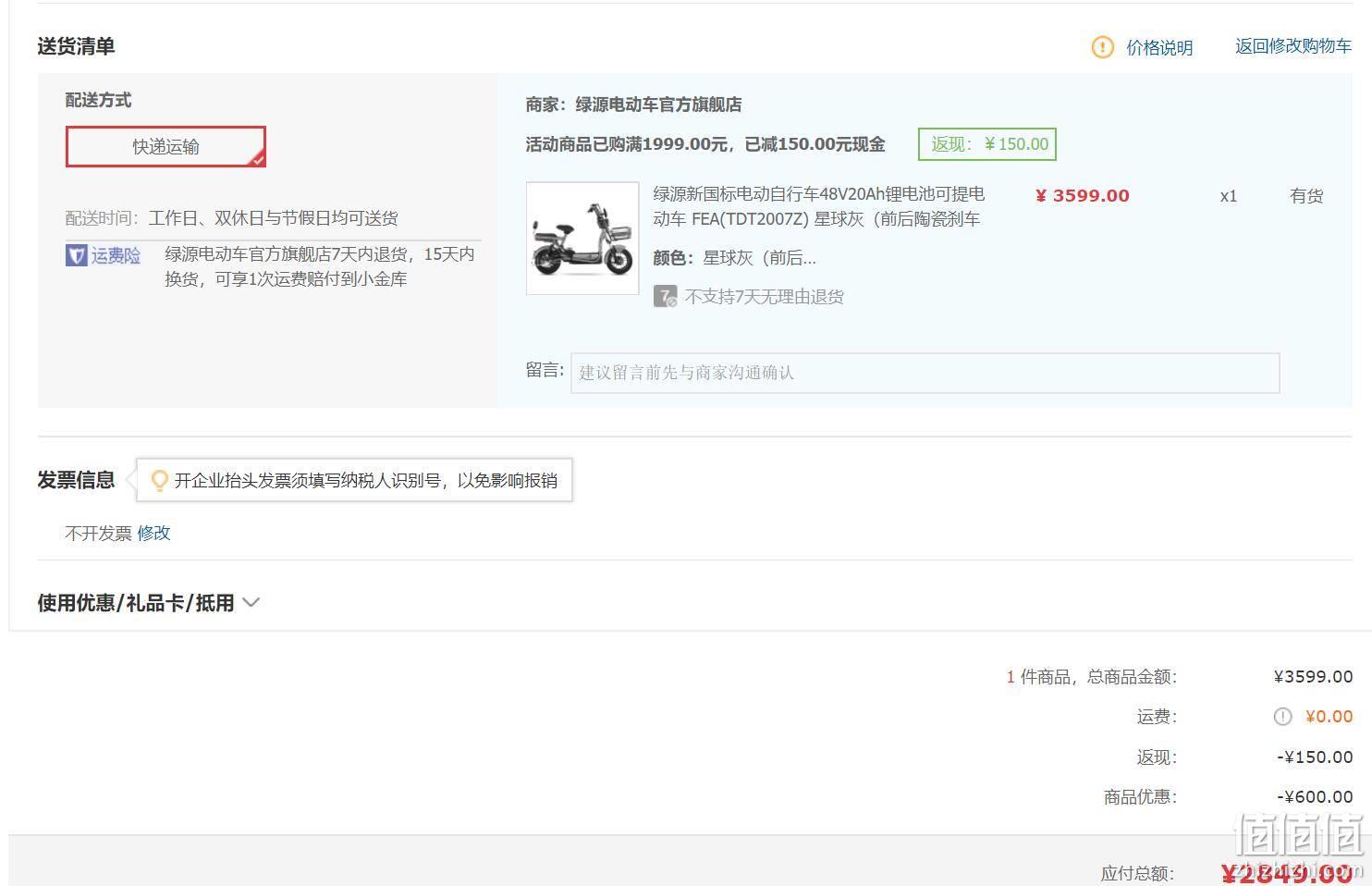Open the 价格说明 link
The image size is (1372, 886).
[1159, 47]
